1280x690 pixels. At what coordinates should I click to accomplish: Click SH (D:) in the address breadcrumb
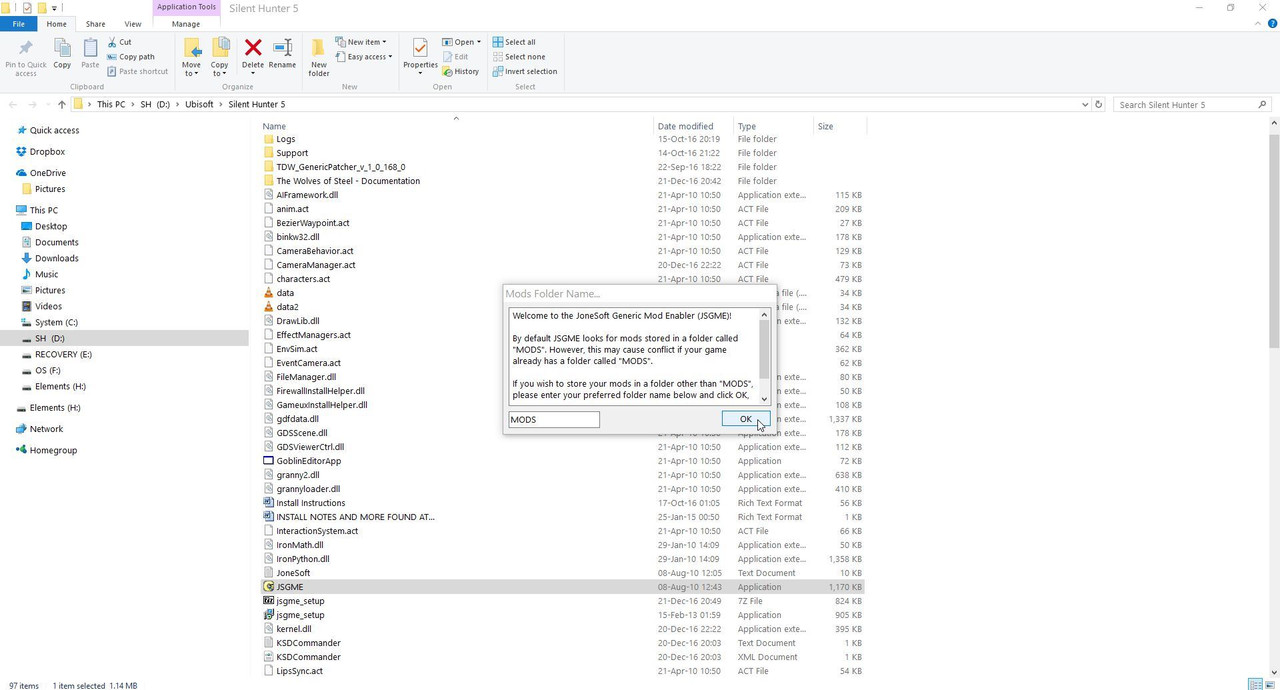154,104
